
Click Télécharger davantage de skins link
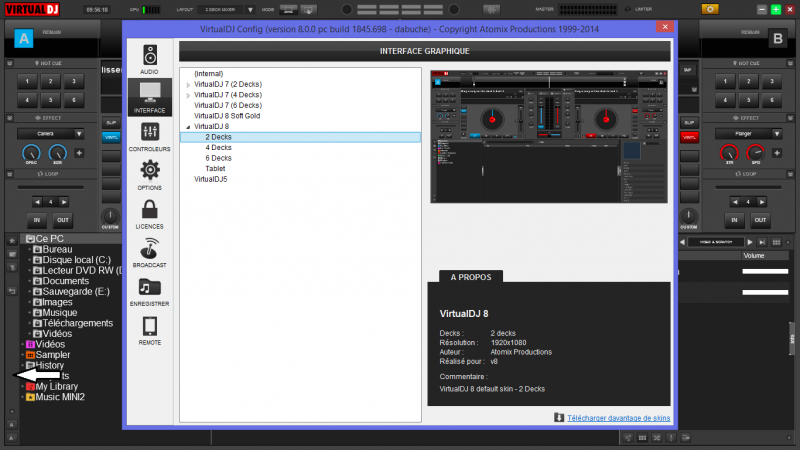[619, 418]
